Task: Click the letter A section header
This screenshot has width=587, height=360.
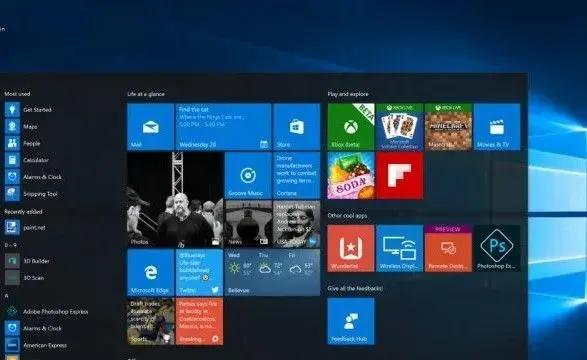Action: point(6,296)
